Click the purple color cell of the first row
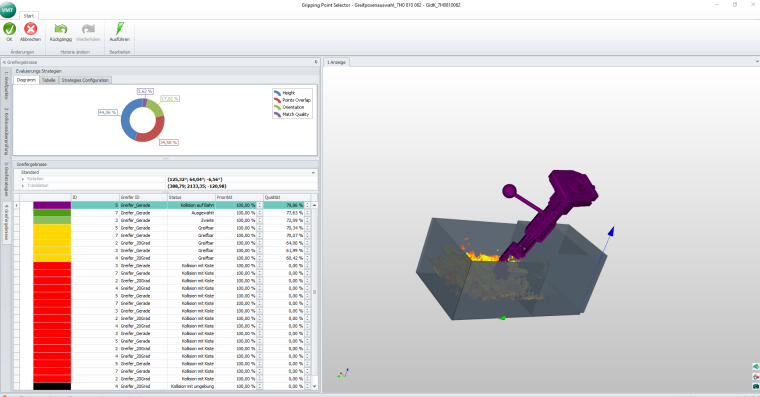760x397 pixels. tap(52, 205)
